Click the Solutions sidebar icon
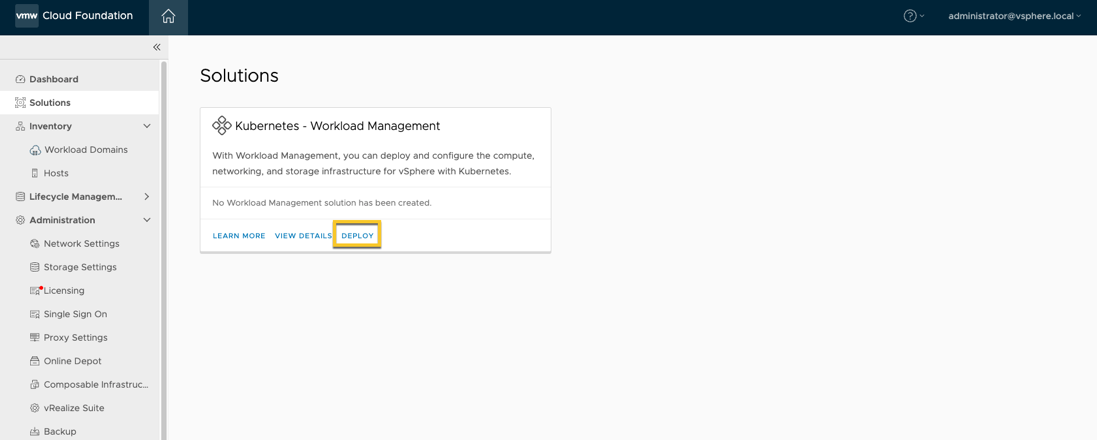 pyautogui.click(x=20, y=103)
